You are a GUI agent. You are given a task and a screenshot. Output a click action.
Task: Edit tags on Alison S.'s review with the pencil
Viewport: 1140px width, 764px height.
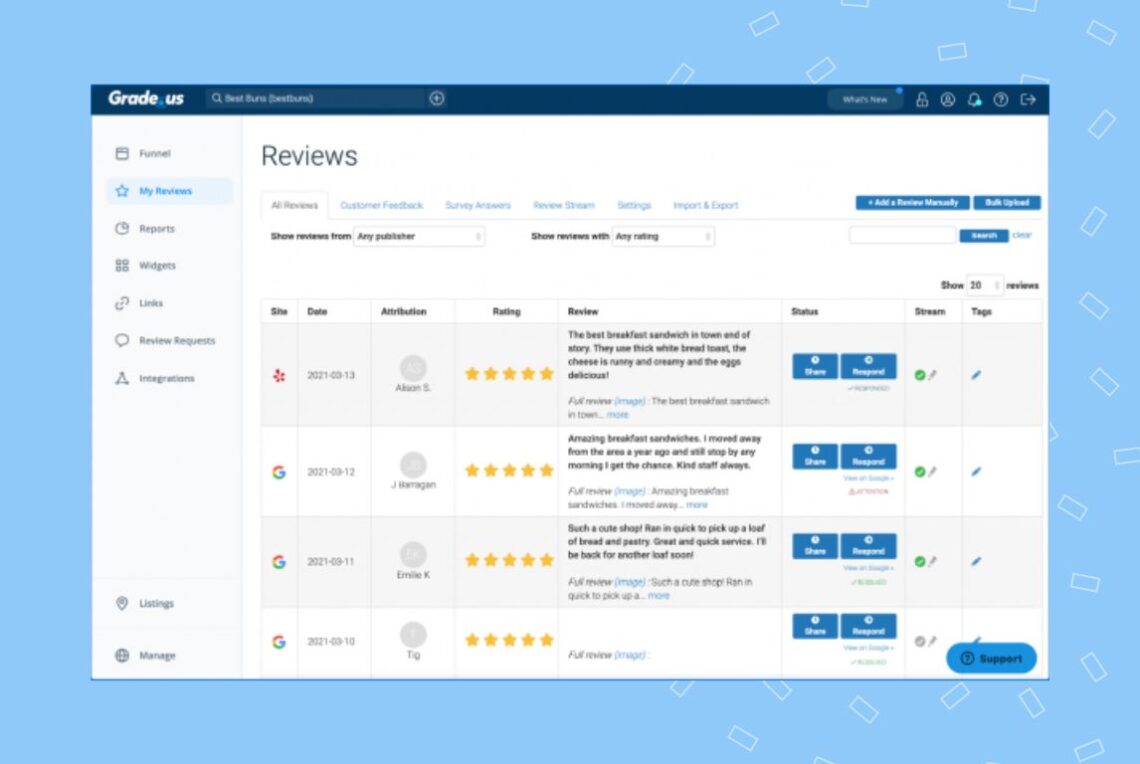point(976,373)
